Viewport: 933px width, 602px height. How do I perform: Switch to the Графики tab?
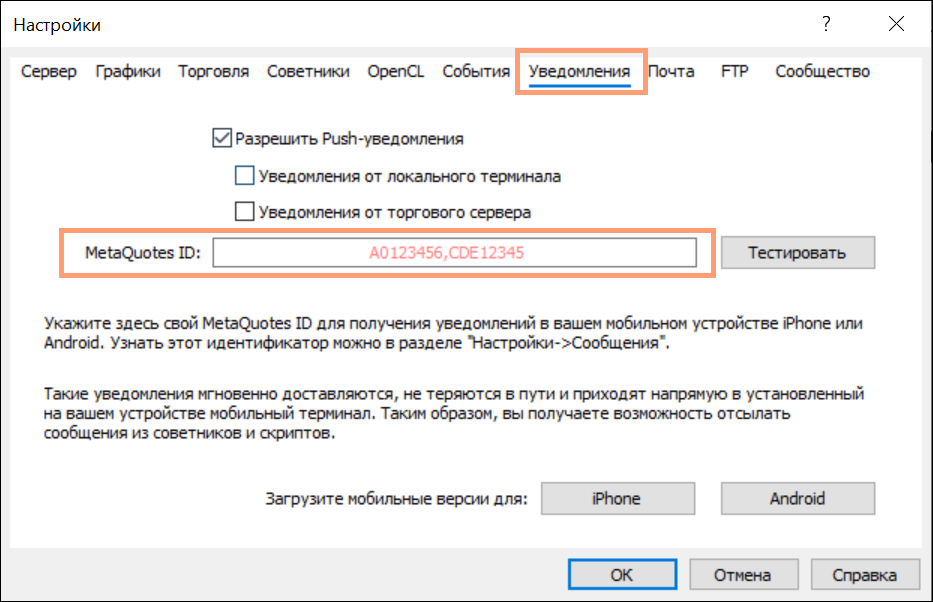click(x=128, y=71)
